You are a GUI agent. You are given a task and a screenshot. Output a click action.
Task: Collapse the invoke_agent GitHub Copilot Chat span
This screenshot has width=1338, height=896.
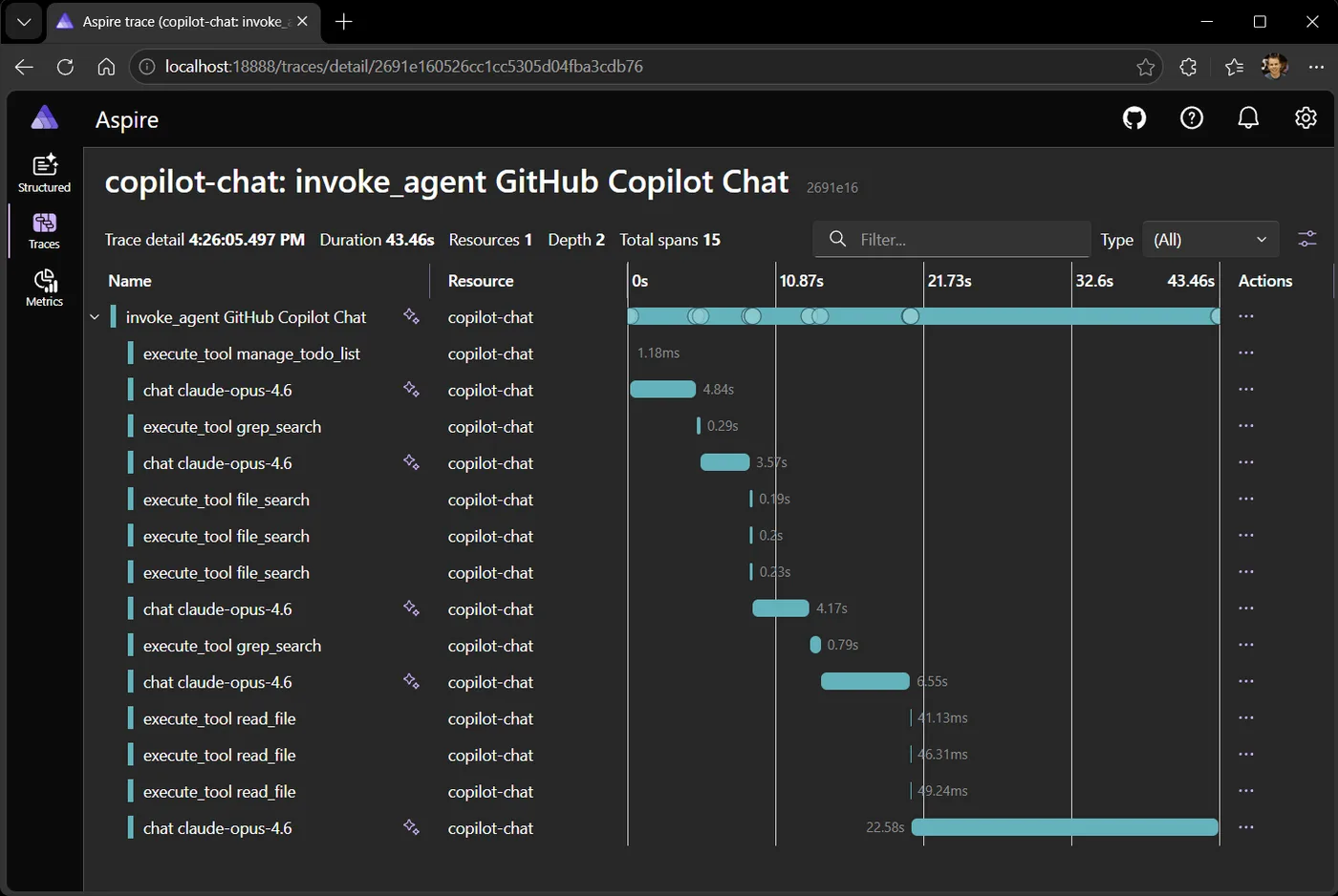point(95,317)
